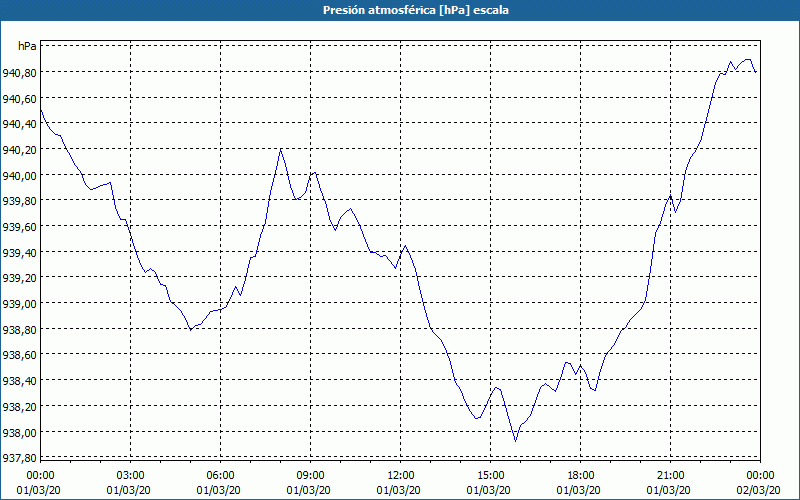Click the 09:00 time label
This screenshot has width=800, height=500.
(x=311, y=476)
